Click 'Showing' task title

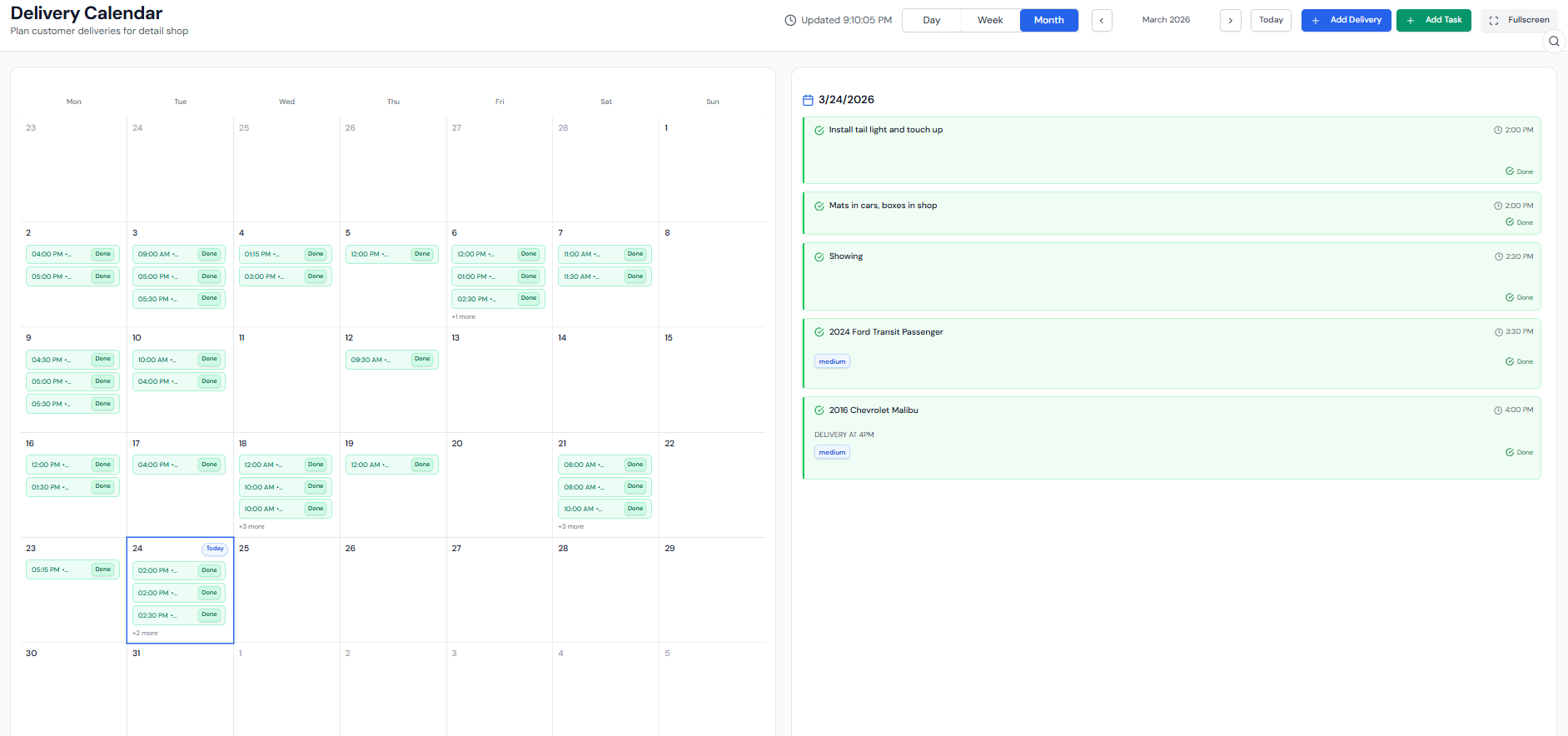846,256
